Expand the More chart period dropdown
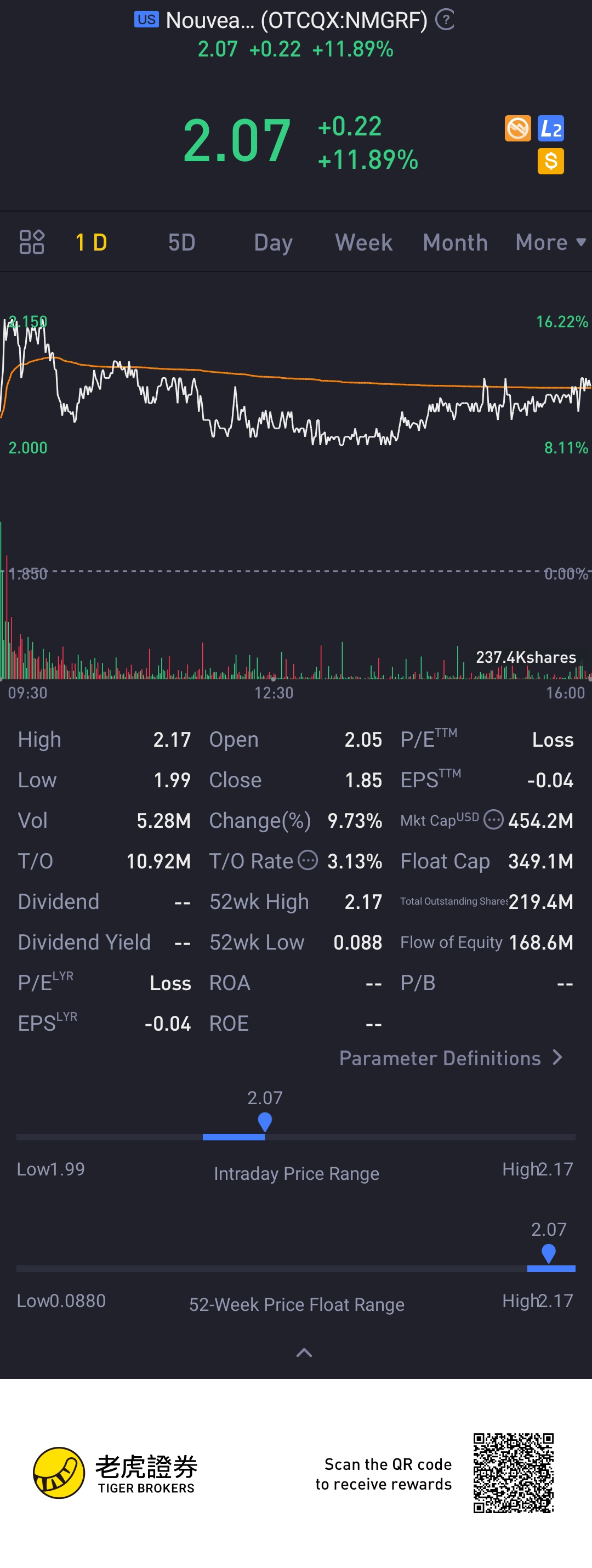This screenshot has width=592, height=1568. [x=550, y=242]
